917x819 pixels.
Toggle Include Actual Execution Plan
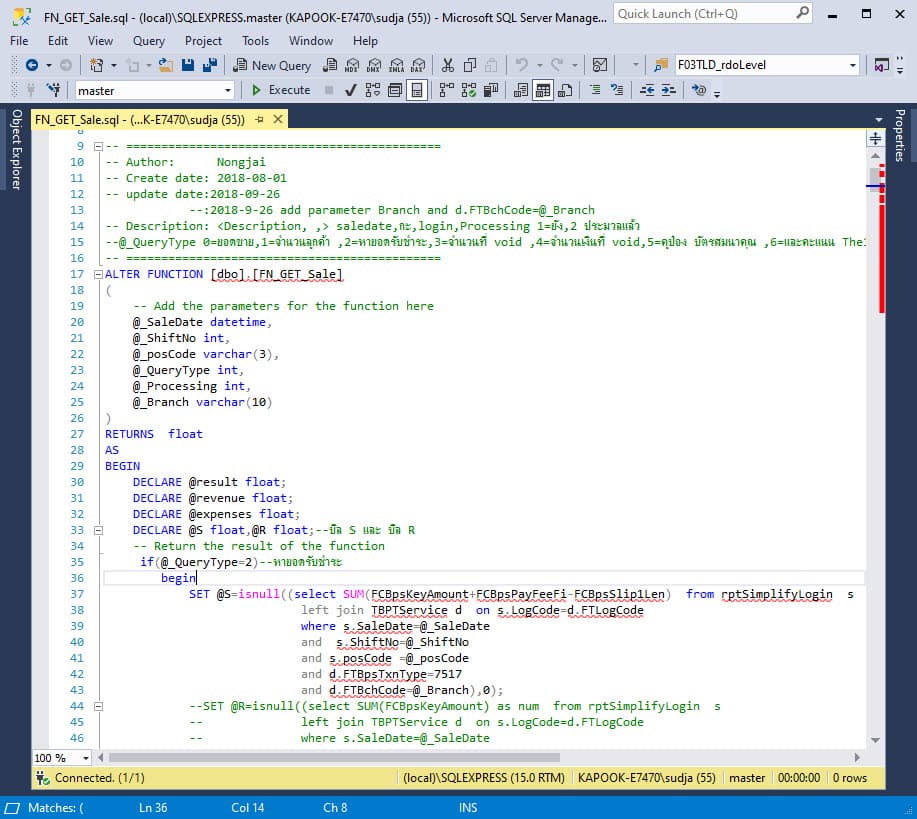tap(446, 90)
